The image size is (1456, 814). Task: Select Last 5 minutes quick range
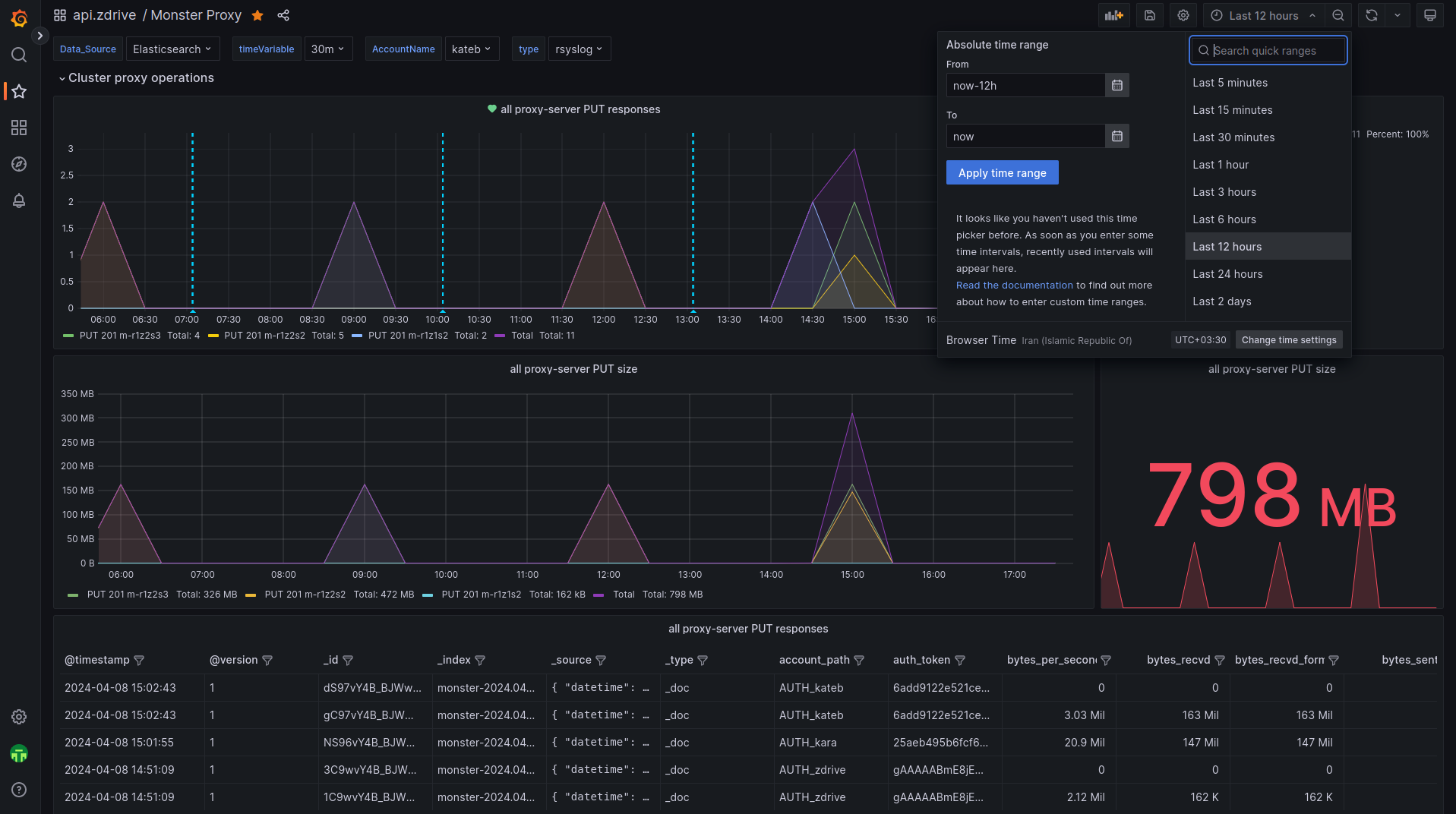pos(1230,83)
